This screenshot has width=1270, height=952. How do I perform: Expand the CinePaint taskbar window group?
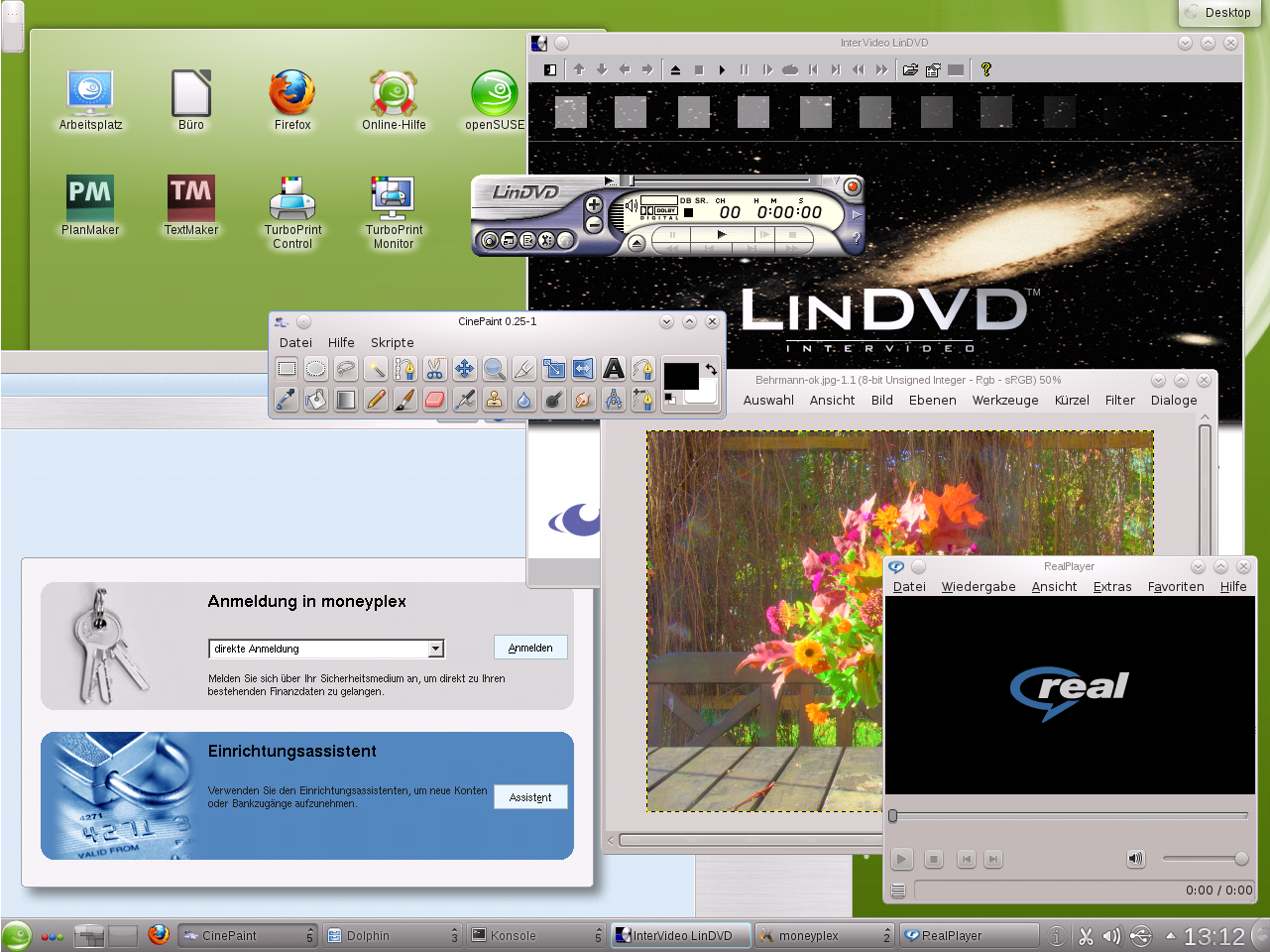pos(309,935)
